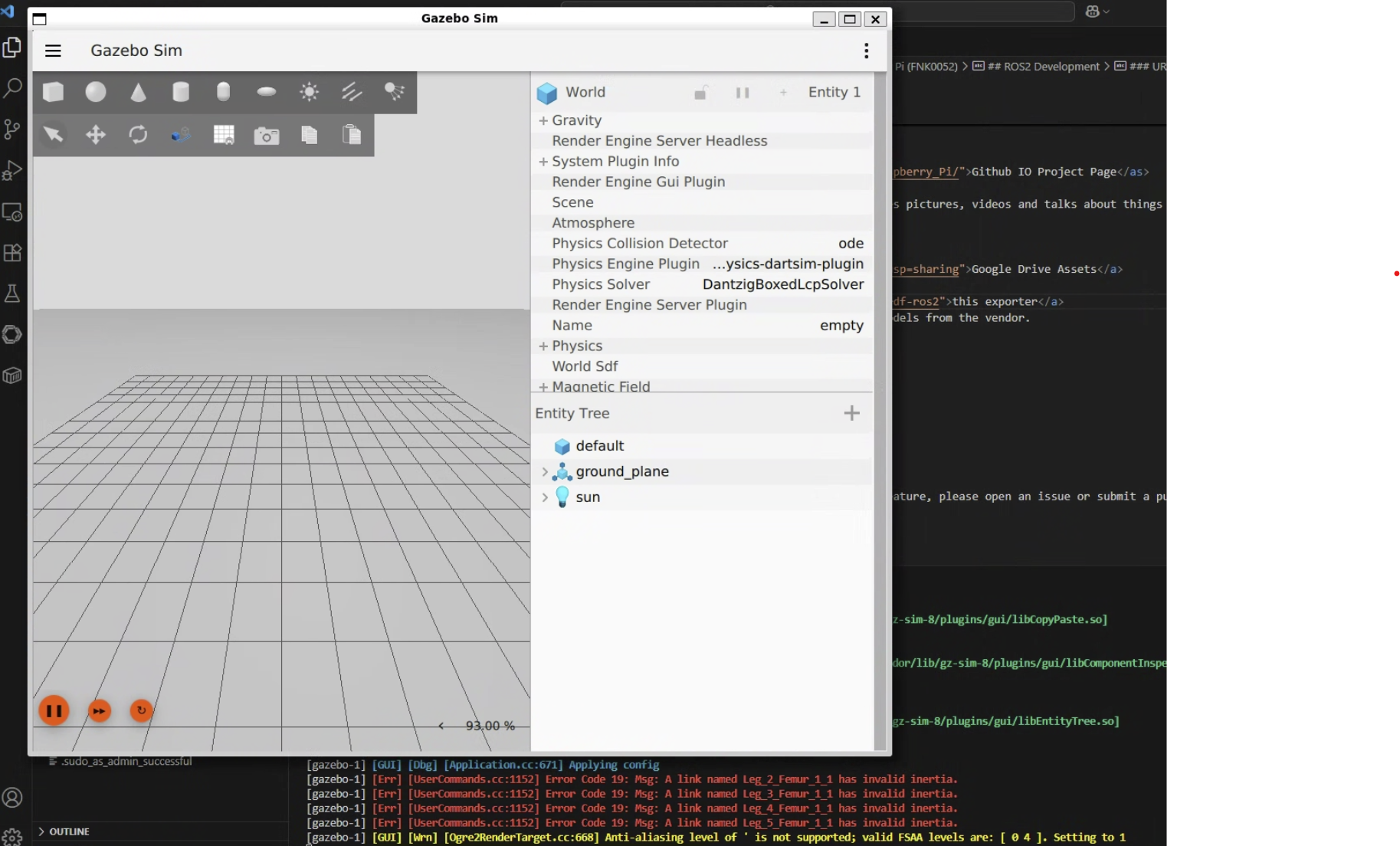Expand the sun entity in Entity Tree

pyautogui.click(x=545, y=497)
